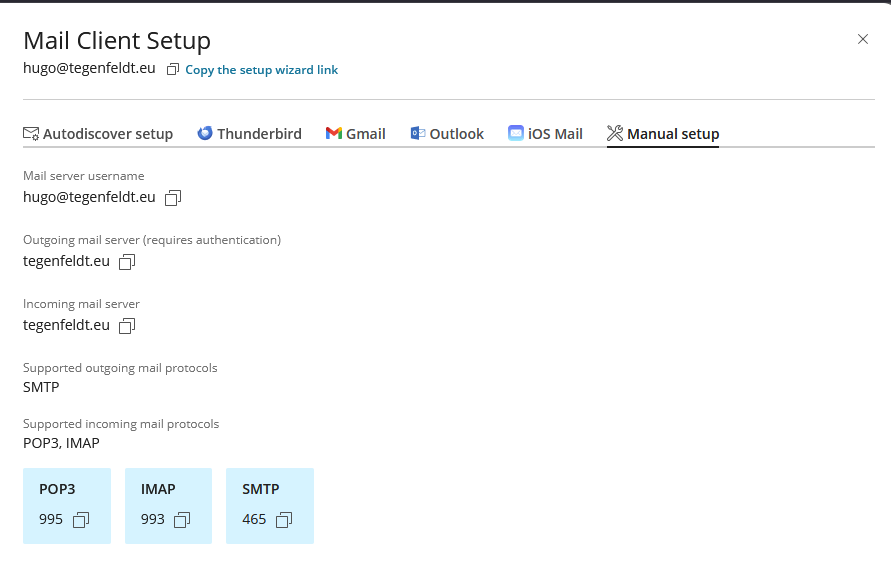Click the Gmail logo icon
Screen dimensions: 891x586
click(334, 133)
